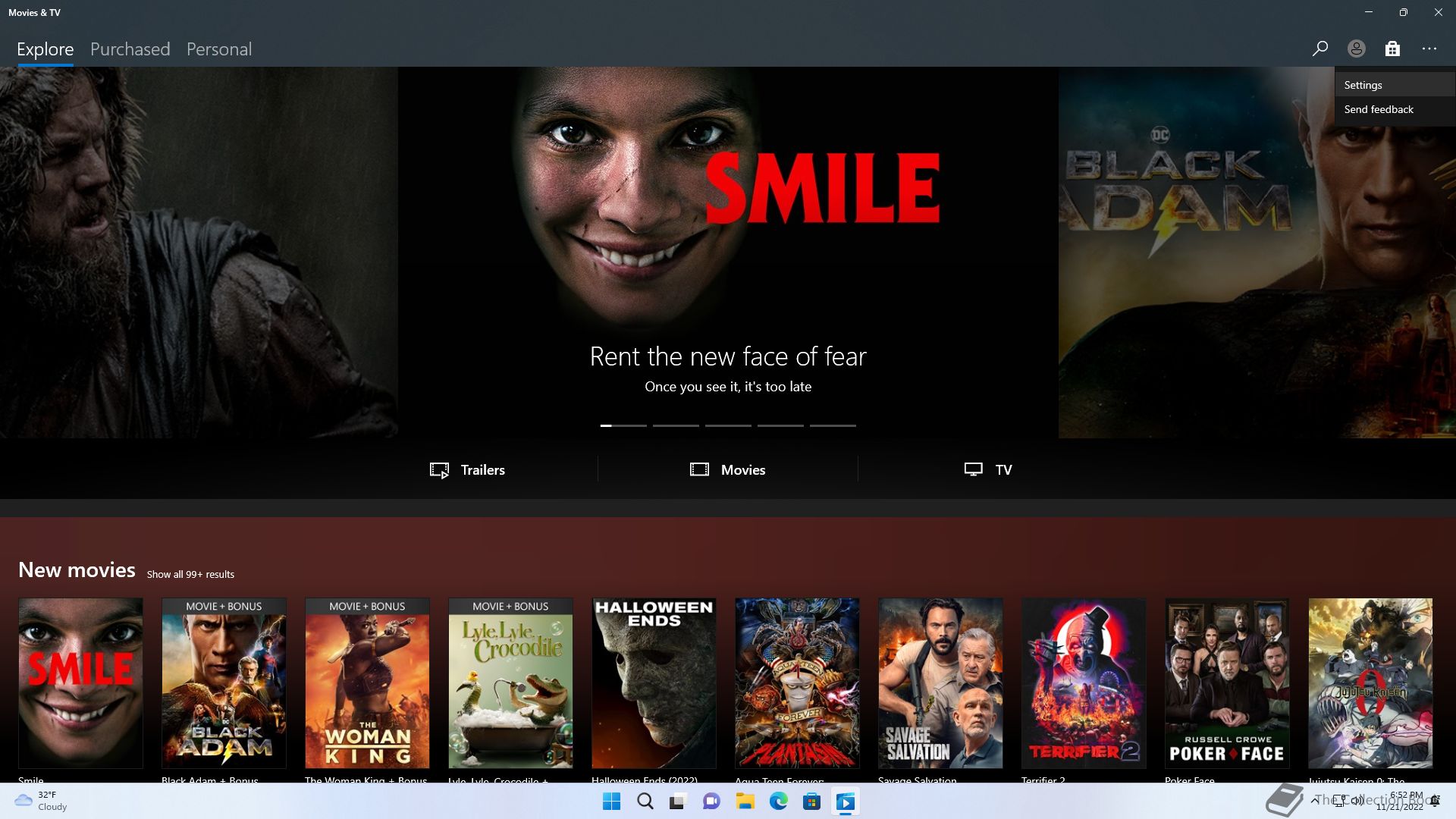Open the Black Adam + Bonus poster
The image size is (1456, 819).
tap(224, 683)
